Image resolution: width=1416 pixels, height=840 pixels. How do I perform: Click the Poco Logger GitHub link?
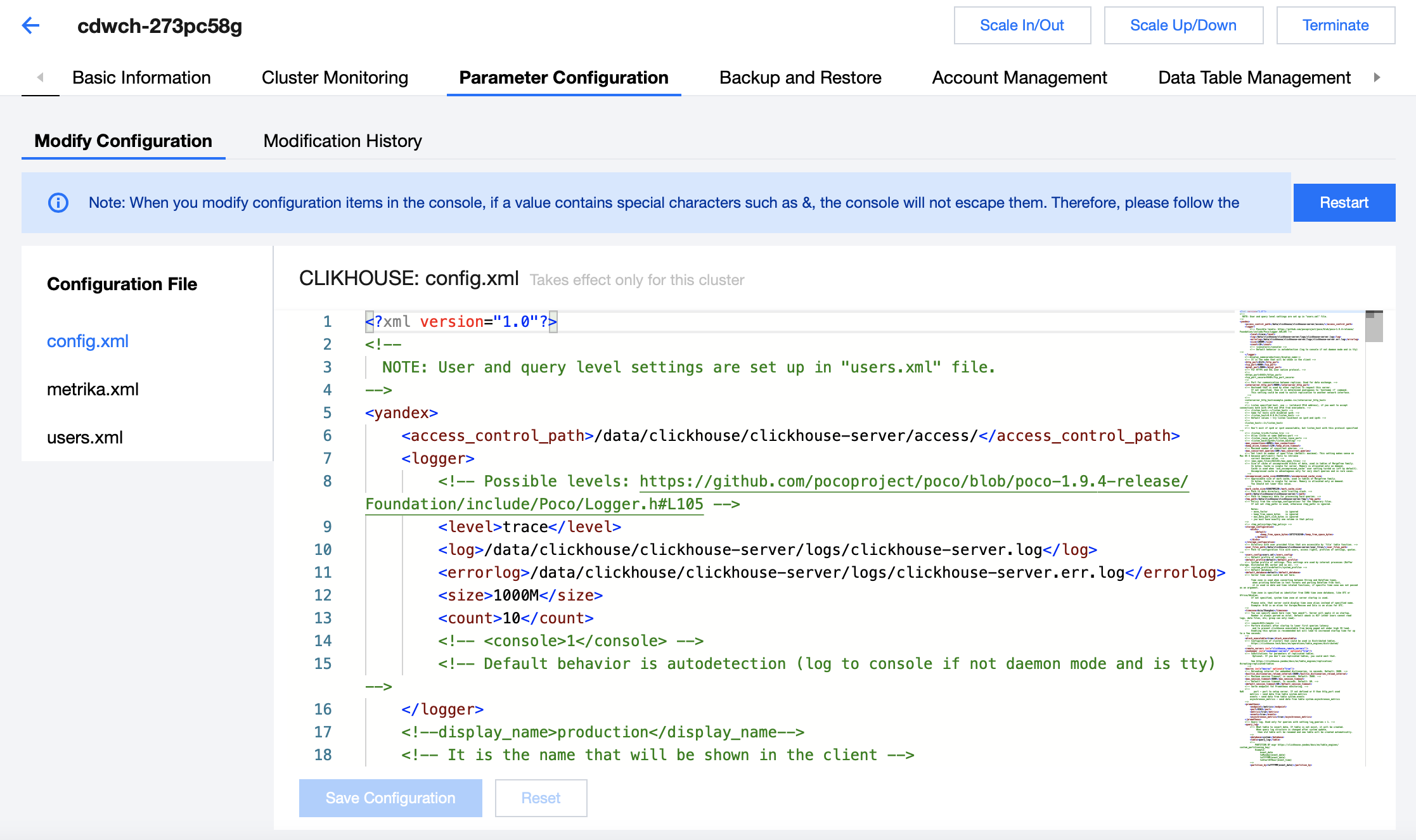pyautogui.click(x=913, y=481)
